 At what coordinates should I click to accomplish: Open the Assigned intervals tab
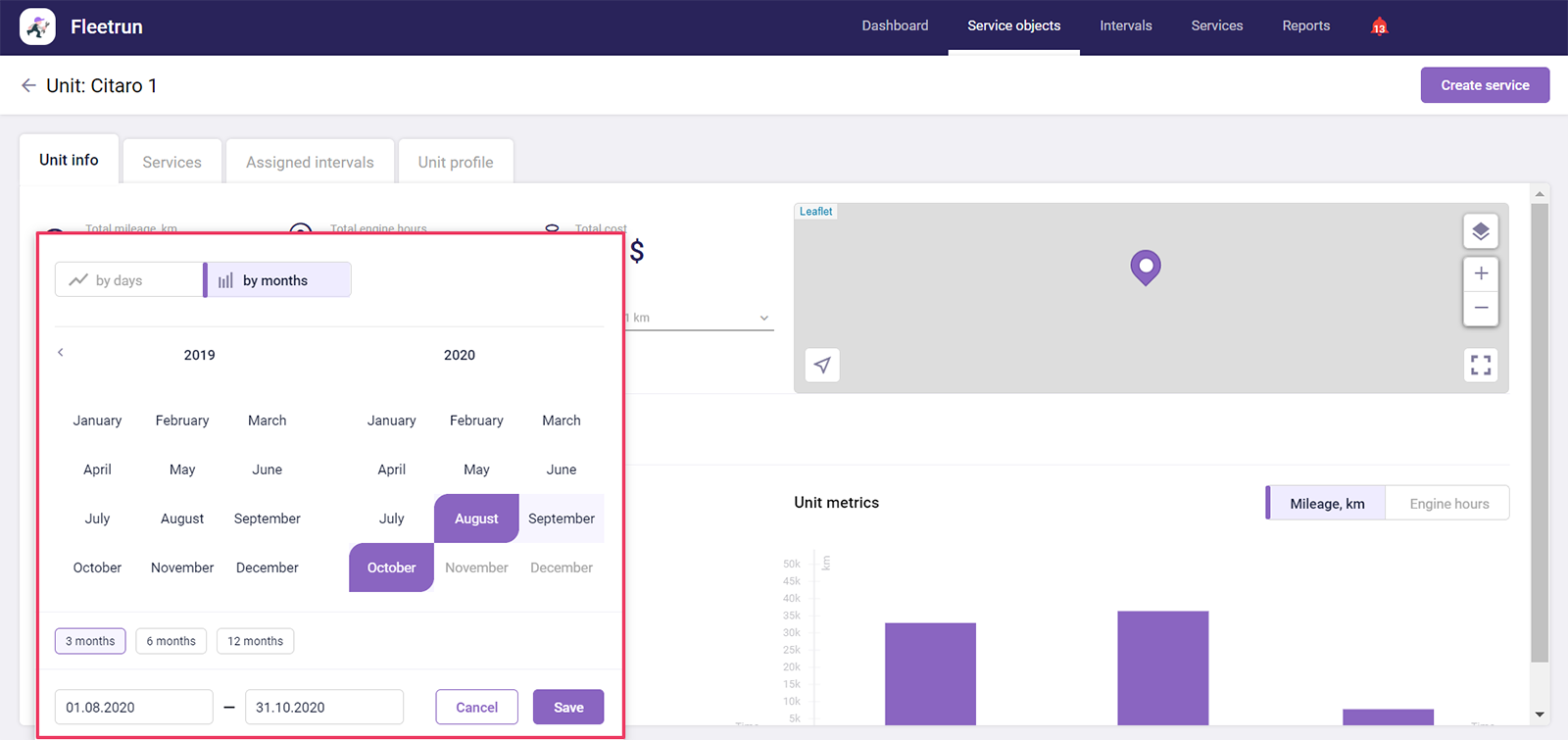310,162
